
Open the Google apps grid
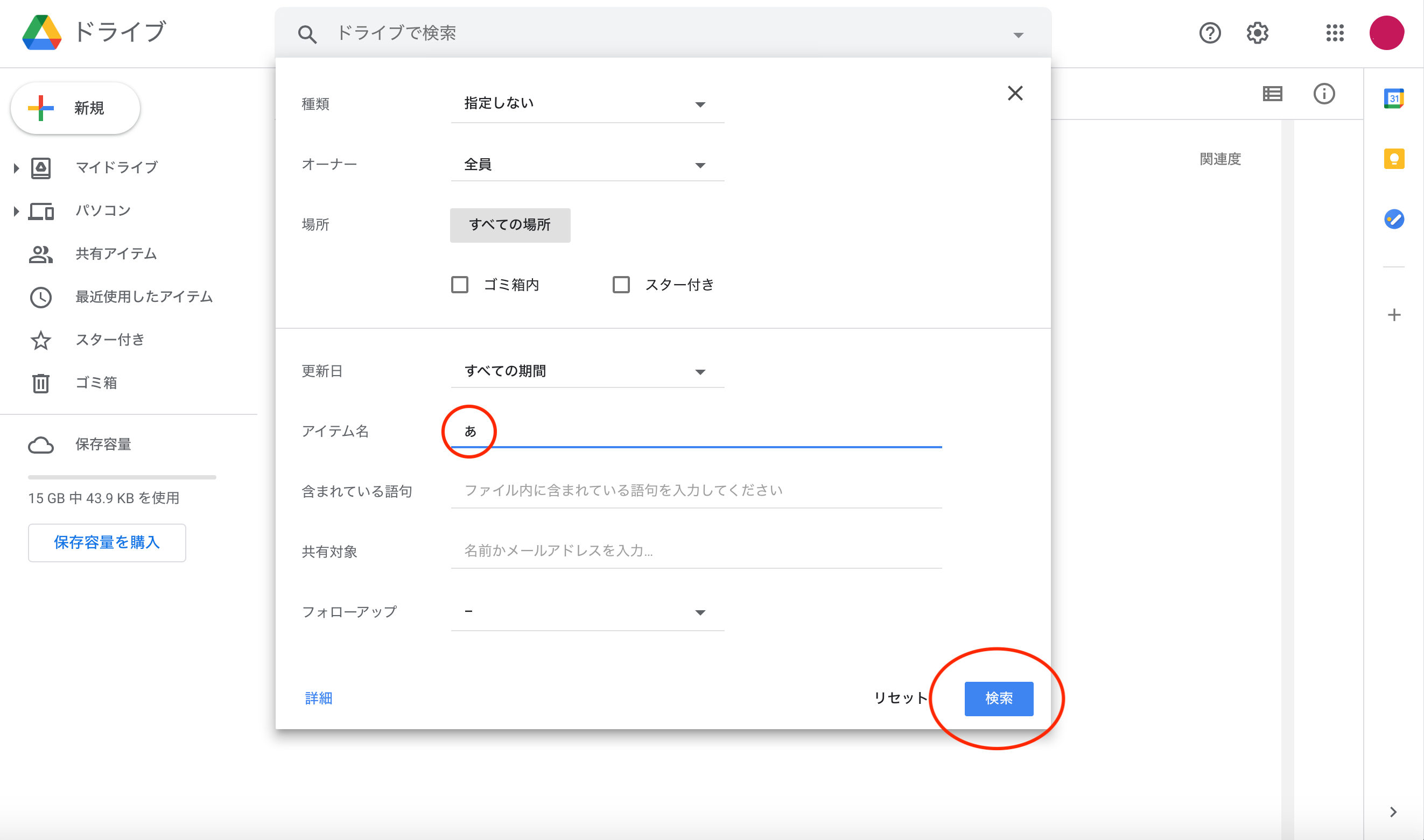[x=1335, y=33]
